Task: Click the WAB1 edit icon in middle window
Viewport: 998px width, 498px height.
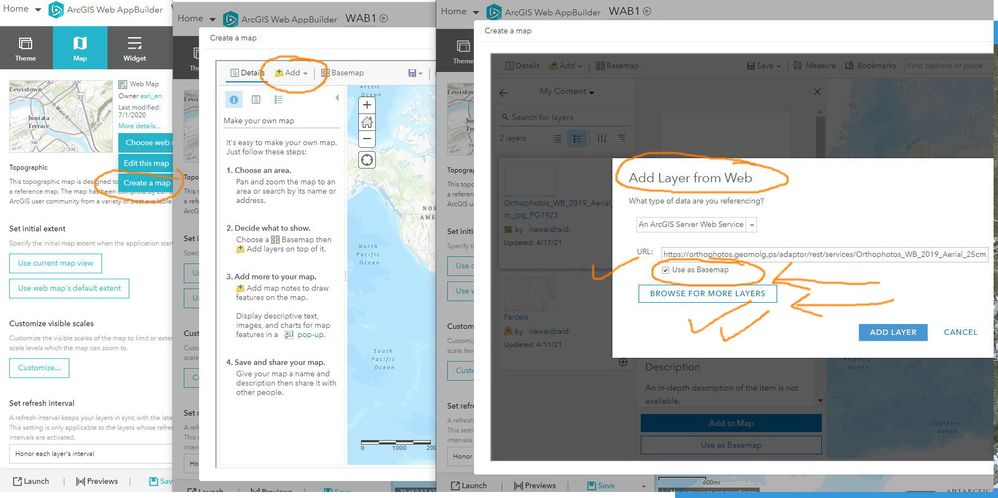Action: (383, 18)
